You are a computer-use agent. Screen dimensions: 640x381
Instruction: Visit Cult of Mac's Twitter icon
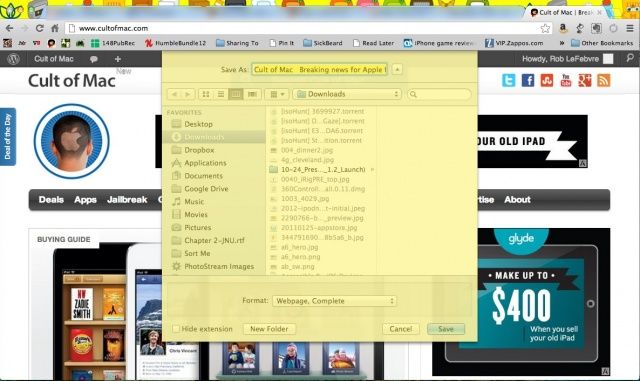pyautogui.click(x=509, y=80)
